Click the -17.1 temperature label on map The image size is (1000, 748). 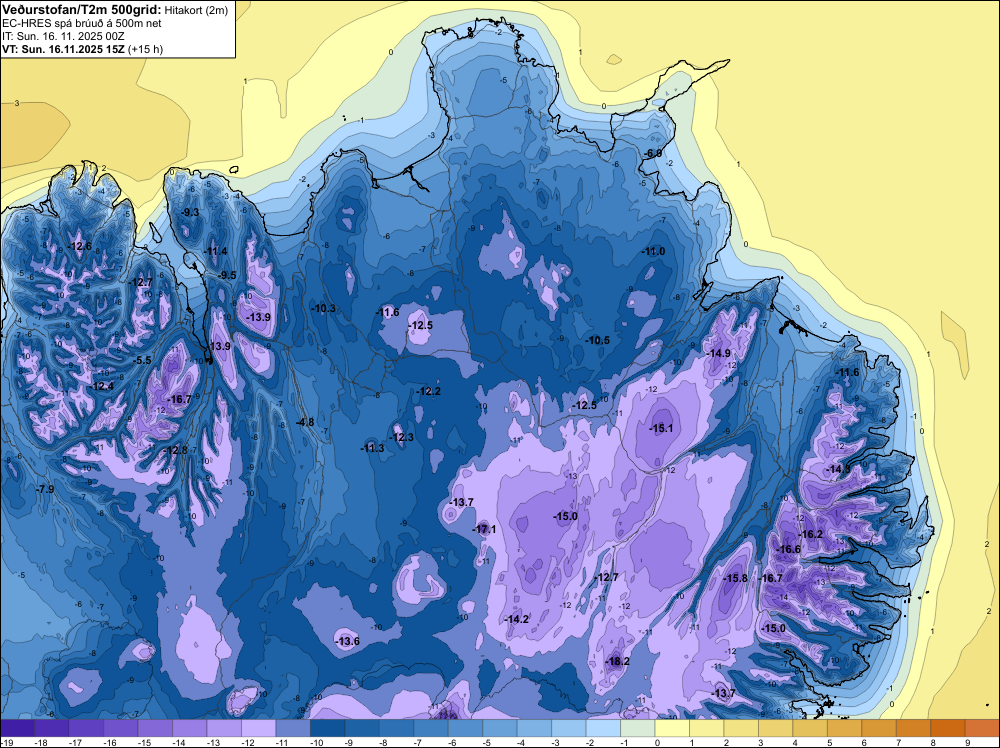[x=484, y=529]
